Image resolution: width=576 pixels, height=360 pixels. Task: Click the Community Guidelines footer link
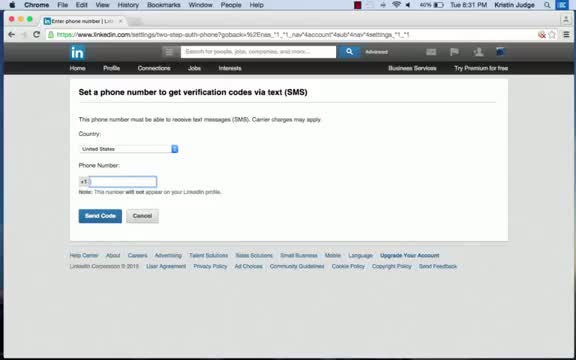coord(297,266)
